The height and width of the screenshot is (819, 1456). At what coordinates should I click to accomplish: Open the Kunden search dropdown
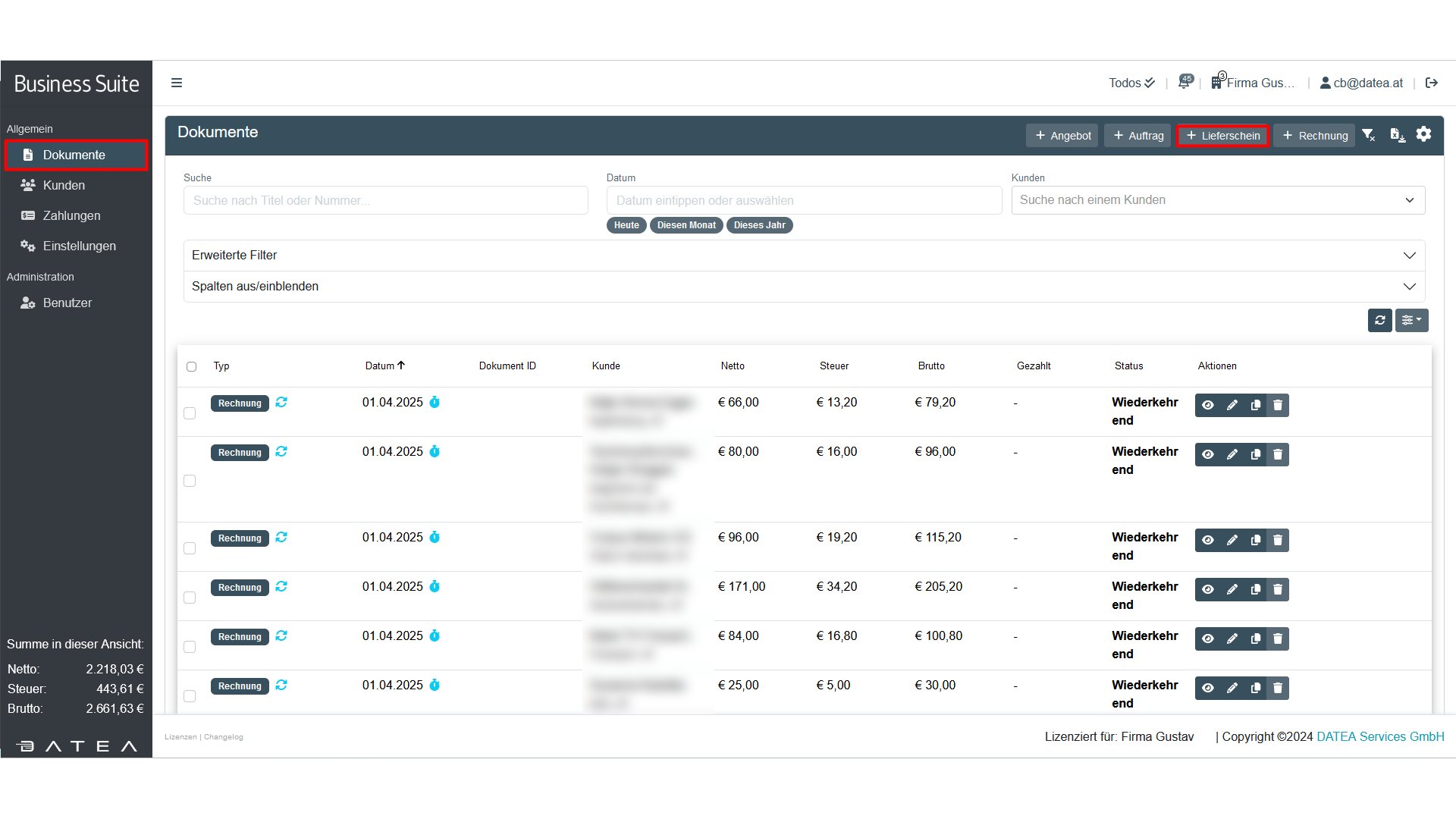coord(1217,200)
